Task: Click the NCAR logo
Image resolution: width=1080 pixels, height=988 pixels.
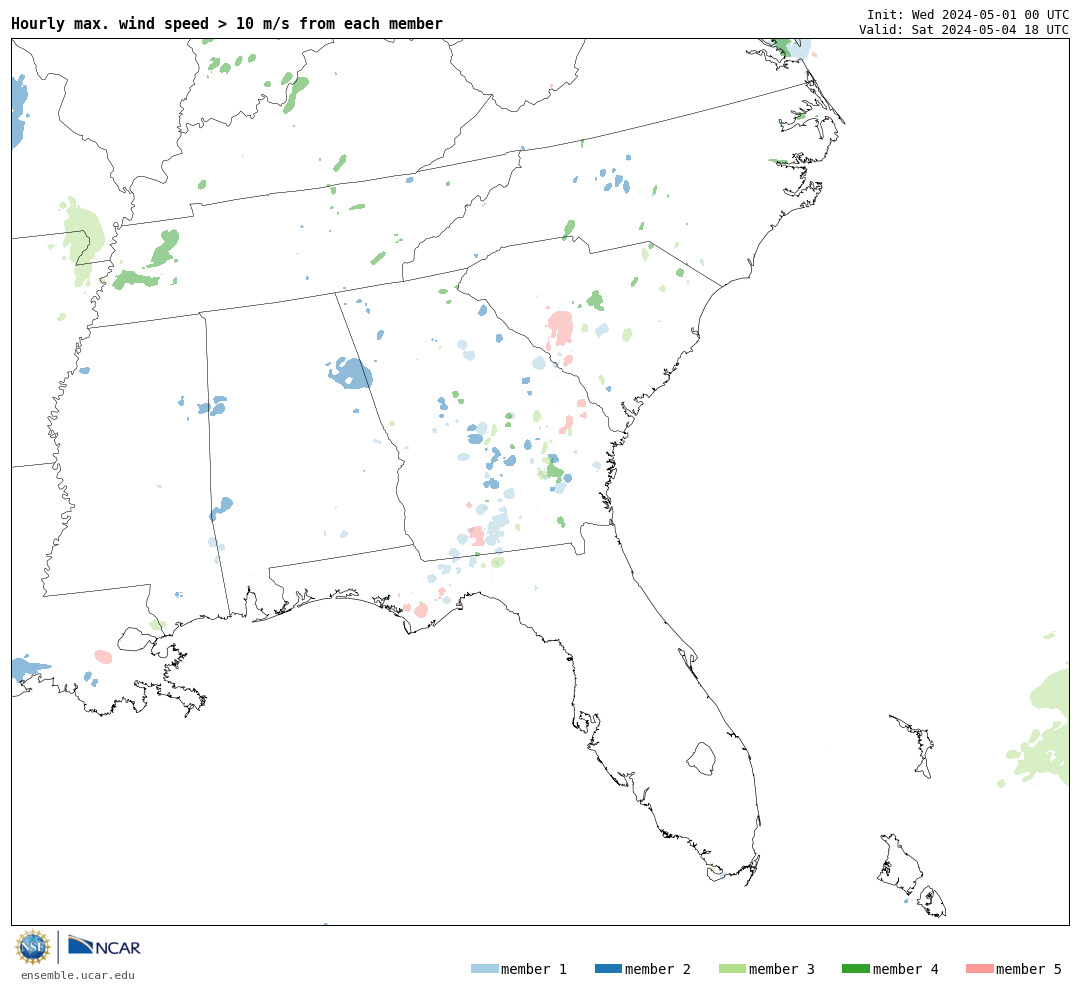Action: (104, 946)
